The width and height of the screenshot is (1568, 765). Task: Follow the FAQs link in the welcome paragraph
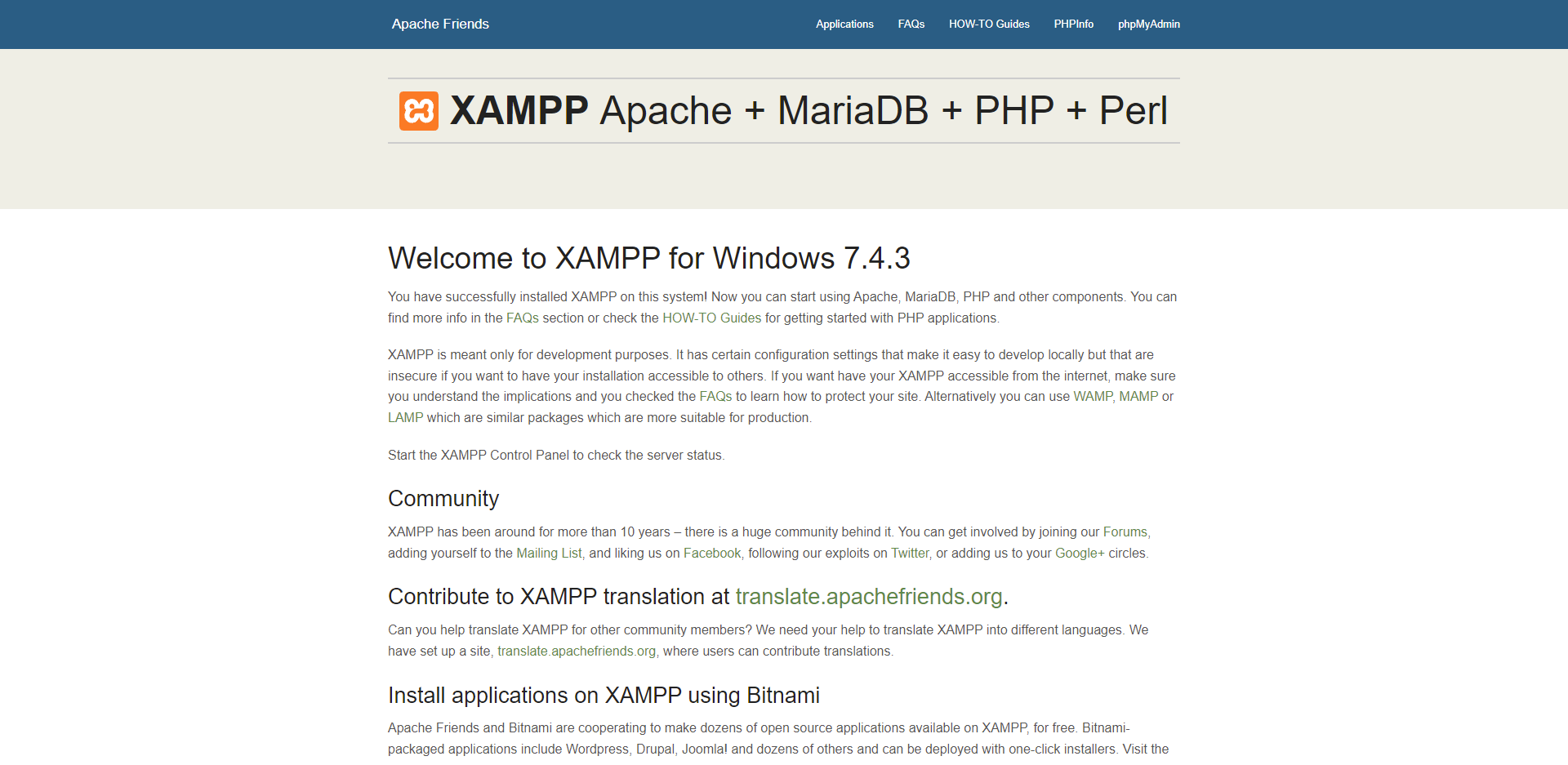[523, 318]
